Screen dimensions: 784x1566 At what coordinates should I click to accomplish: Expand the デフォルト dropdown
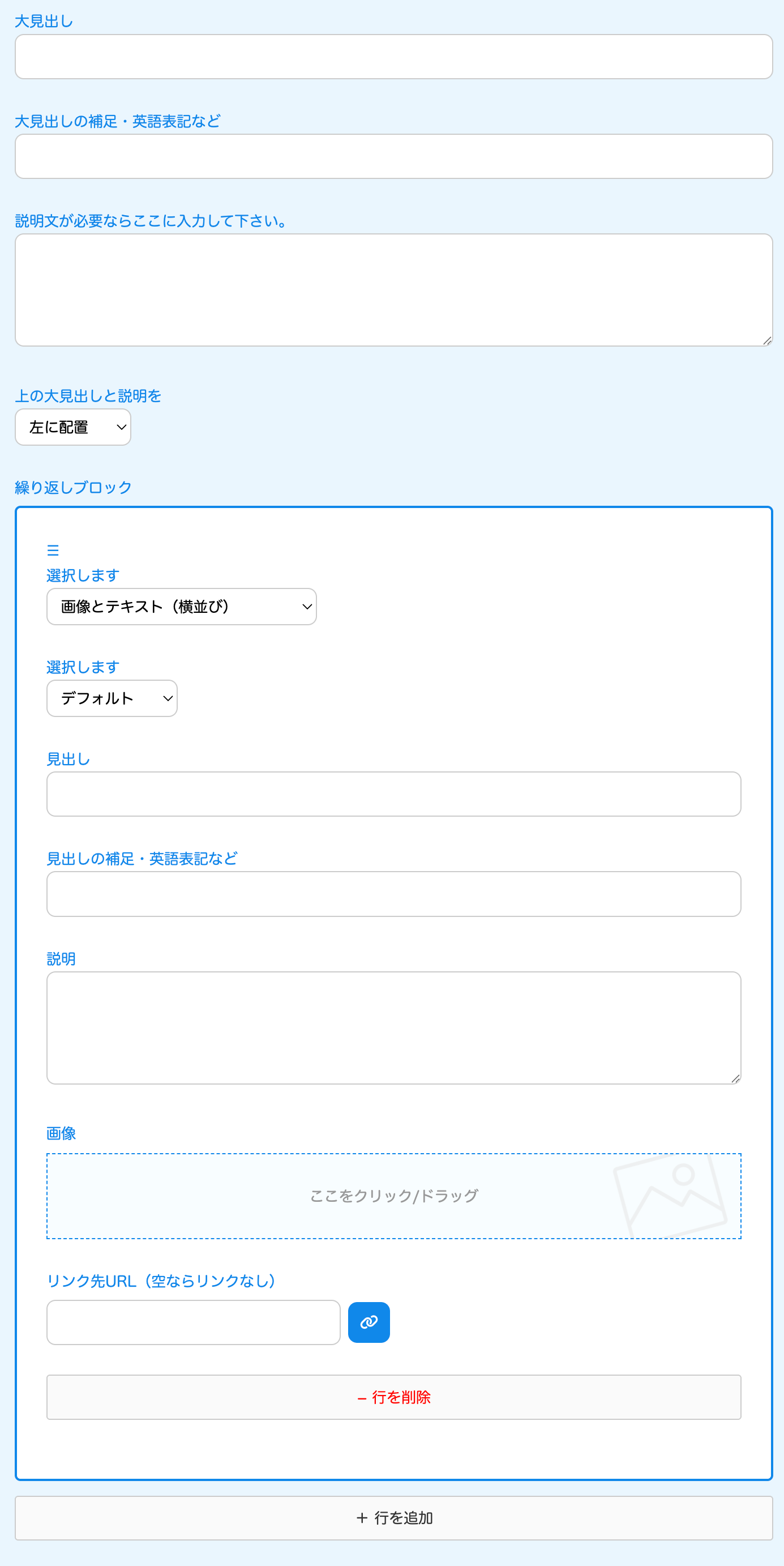112,698
